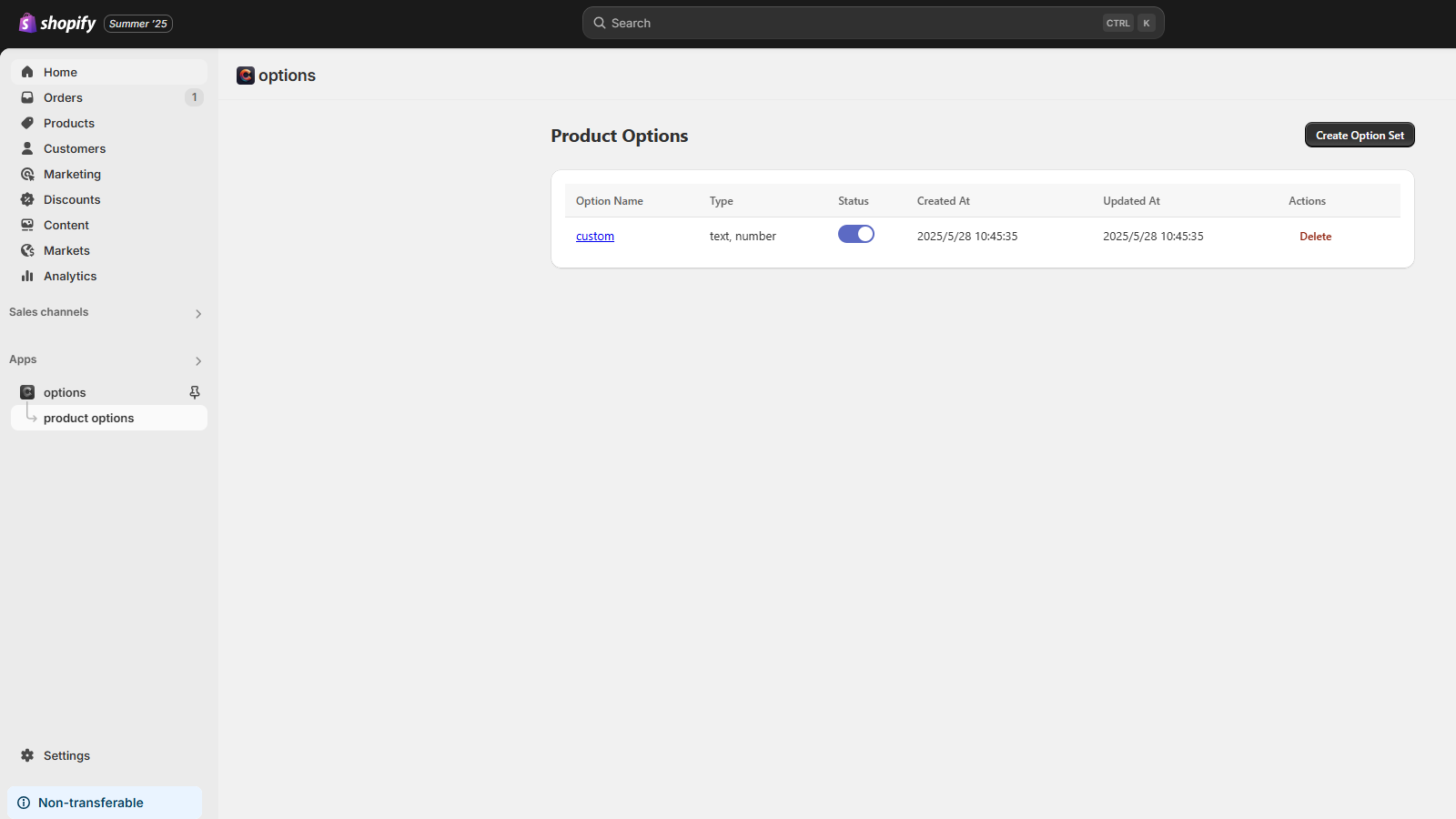Click the Discounts badge icon
Screen dimensions: 1456x819
pyautogui.click(x=27, y=199)
